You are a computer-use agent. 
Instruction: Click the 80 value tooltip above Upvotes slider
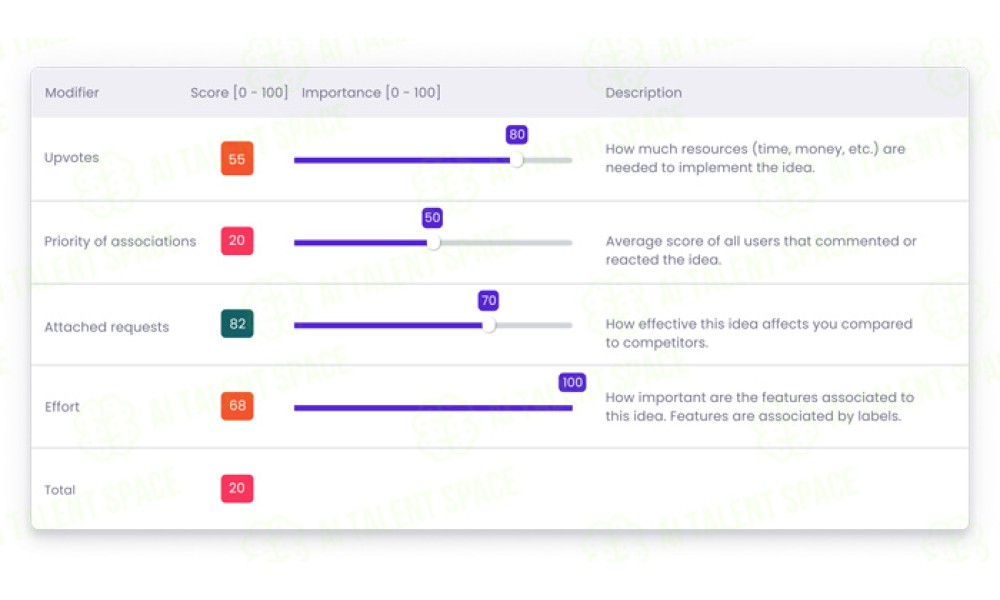[517, 135]
